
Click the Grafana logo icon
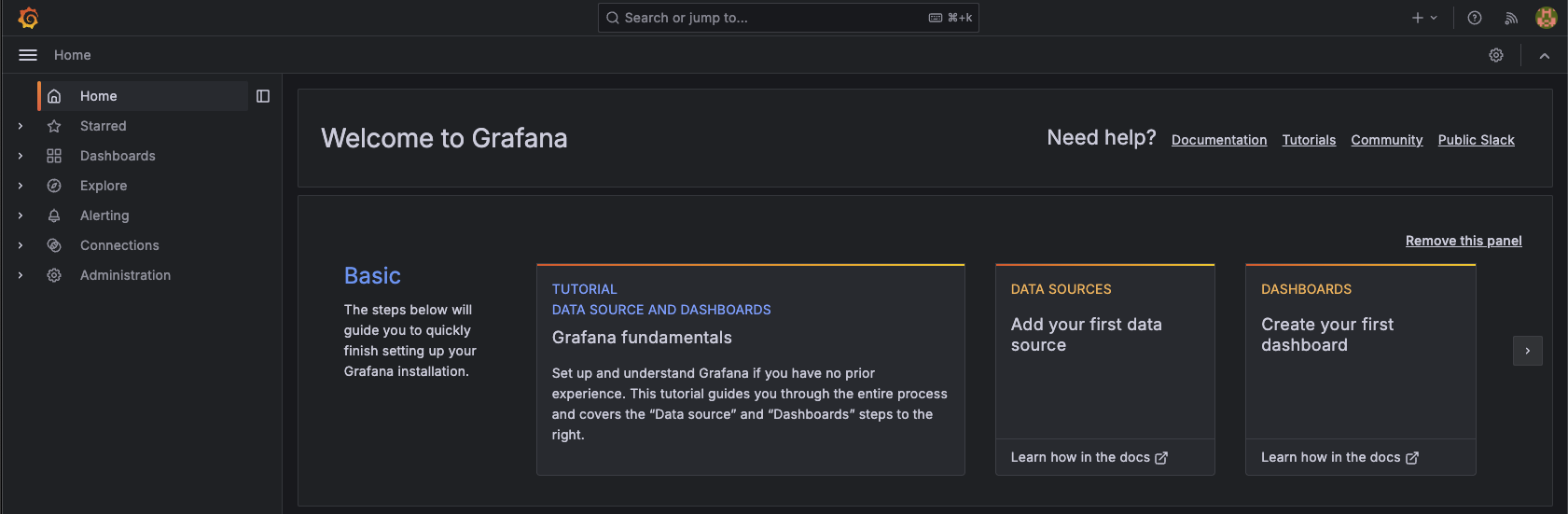[28, 18]
